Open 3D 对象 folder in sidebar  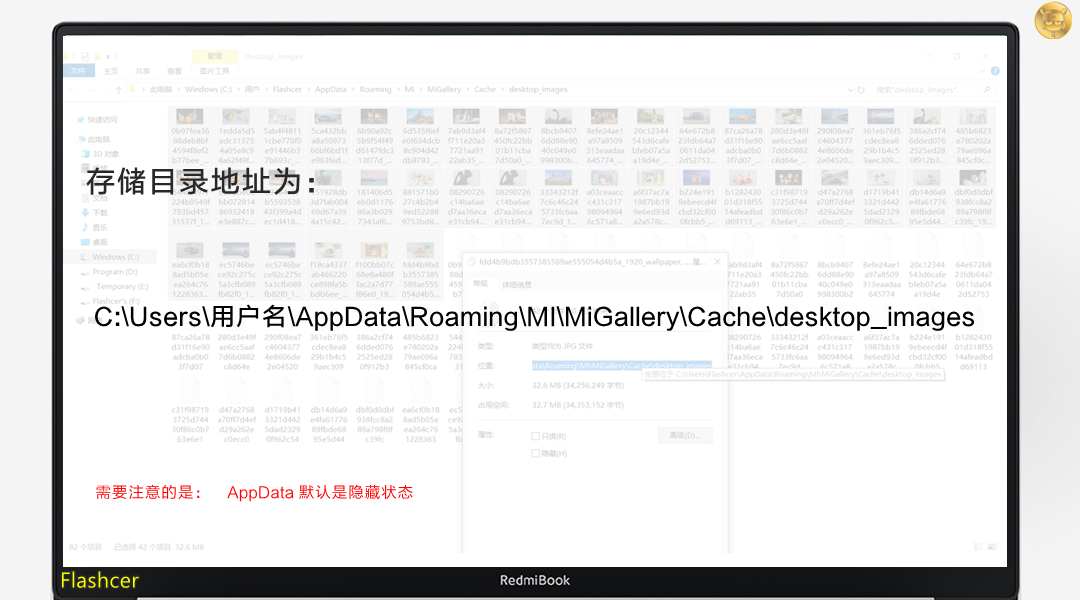point(101,154)
